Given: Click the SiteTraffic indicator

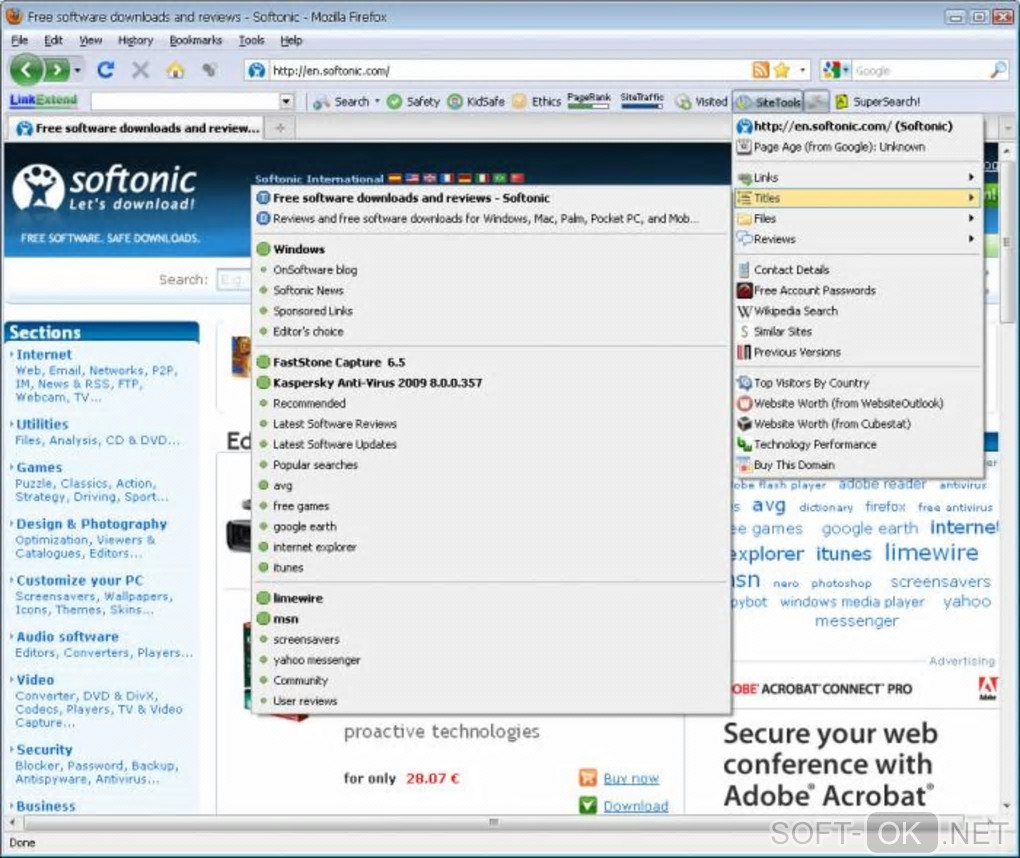Looking at the screenshot, I should [641, 100].
